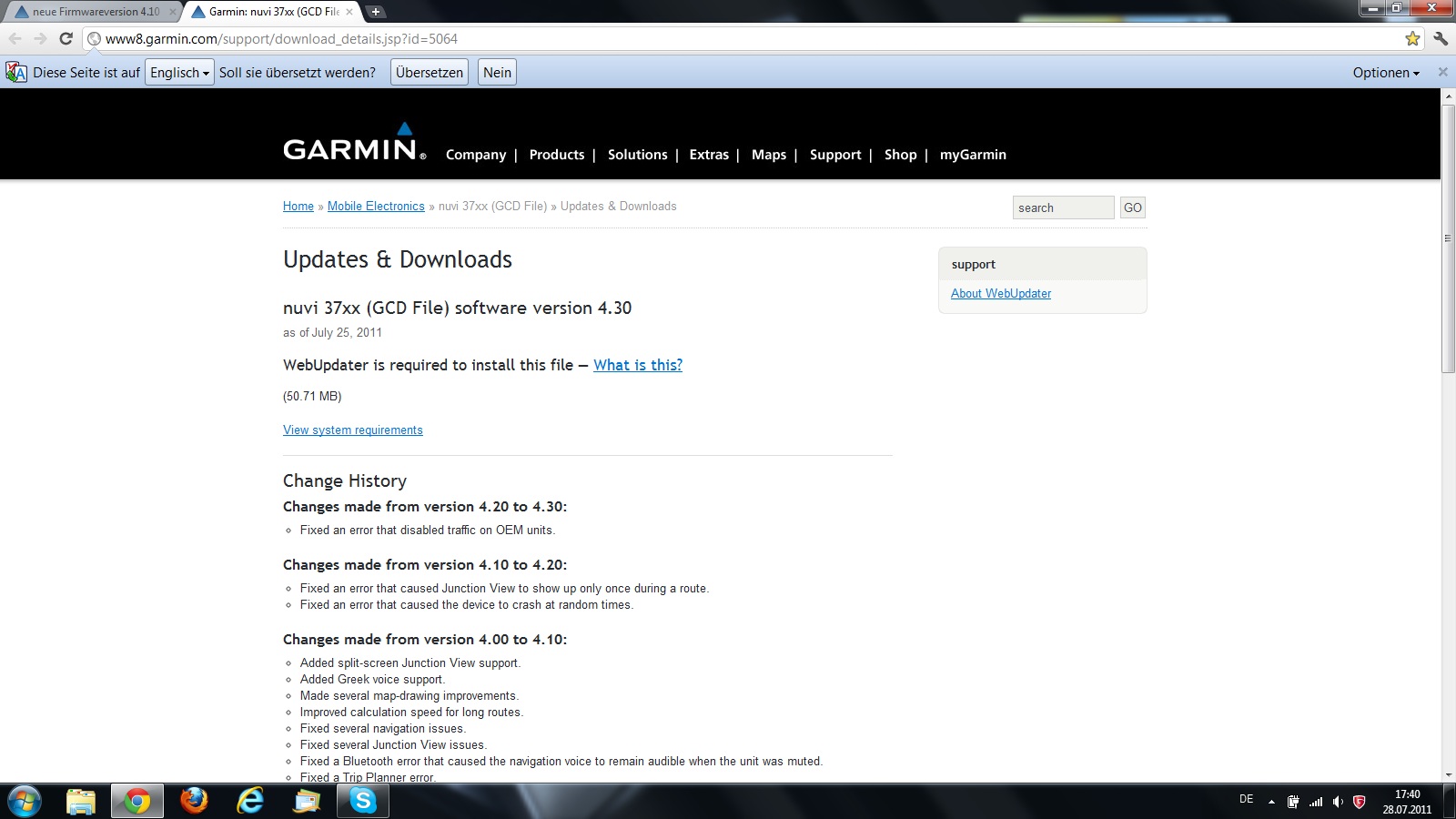Open the Support menu

pyautogui.click(x=835, y=155)
